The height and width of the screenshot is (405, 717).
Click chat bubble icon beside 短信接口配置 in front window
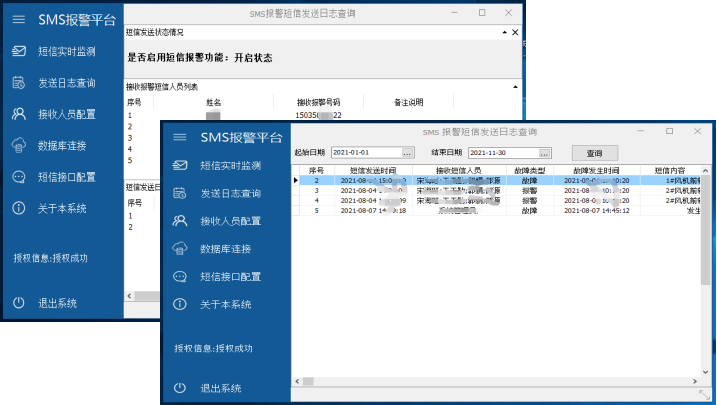[180, 277]
